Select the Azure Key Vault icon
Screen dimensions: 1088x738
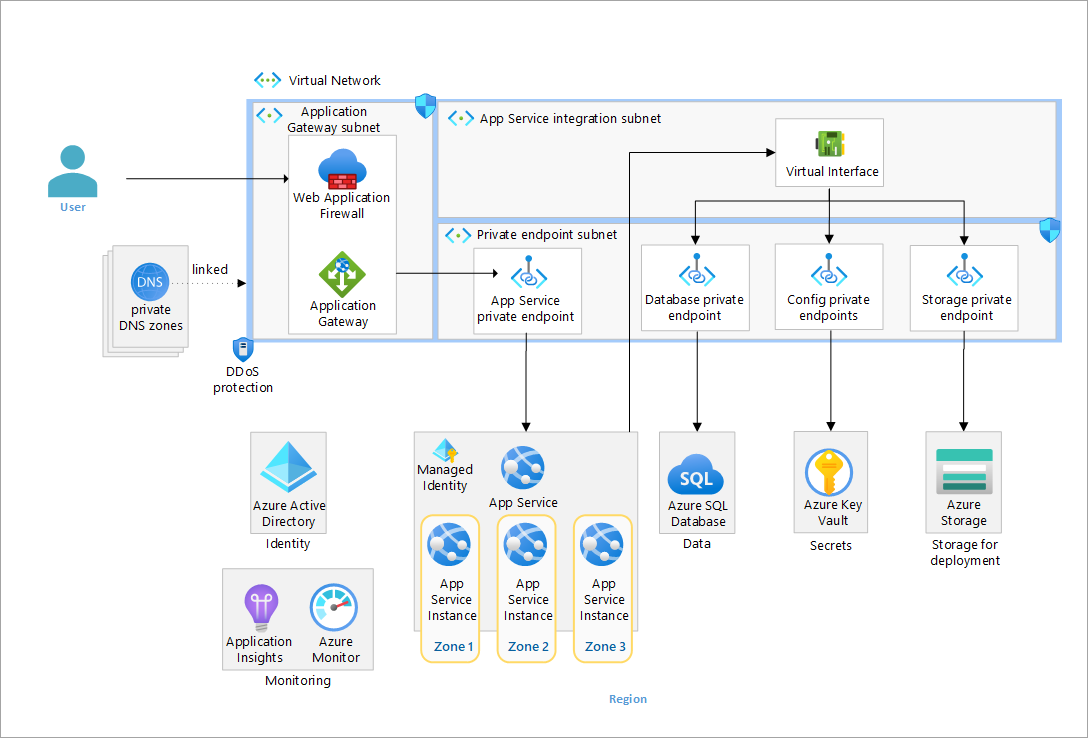click(x=829, y=472)
